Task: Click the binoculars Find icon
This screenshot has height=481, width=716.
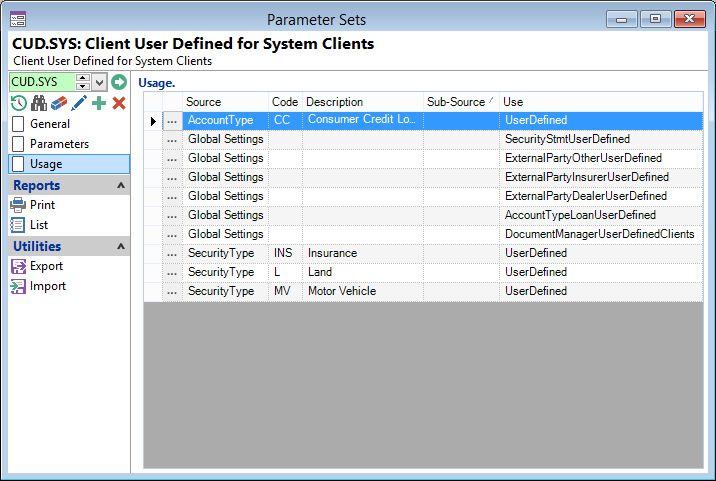Action: point(39,103)
